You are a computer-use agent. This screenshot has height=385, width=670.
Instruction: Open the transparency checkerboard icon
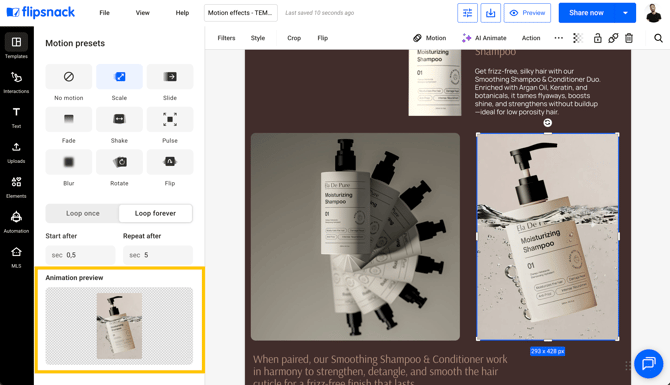click(x=578, y=38)
